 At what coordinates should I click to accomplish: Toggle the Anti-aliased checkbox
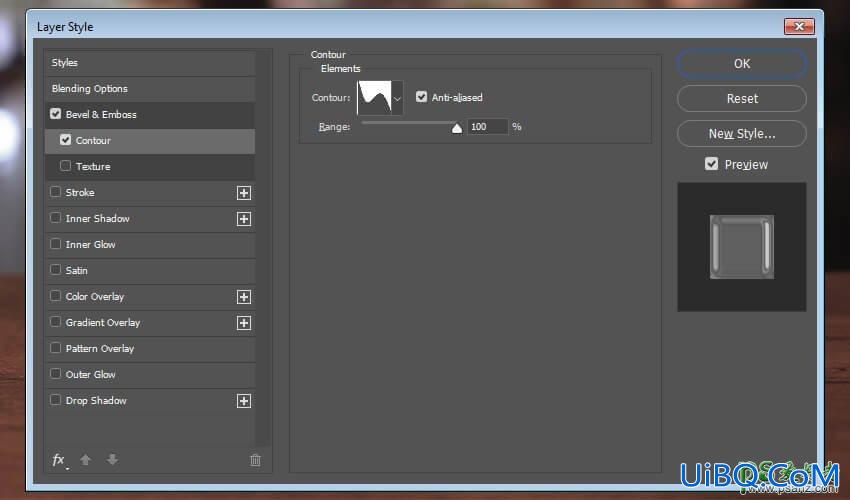click(421, 97)
